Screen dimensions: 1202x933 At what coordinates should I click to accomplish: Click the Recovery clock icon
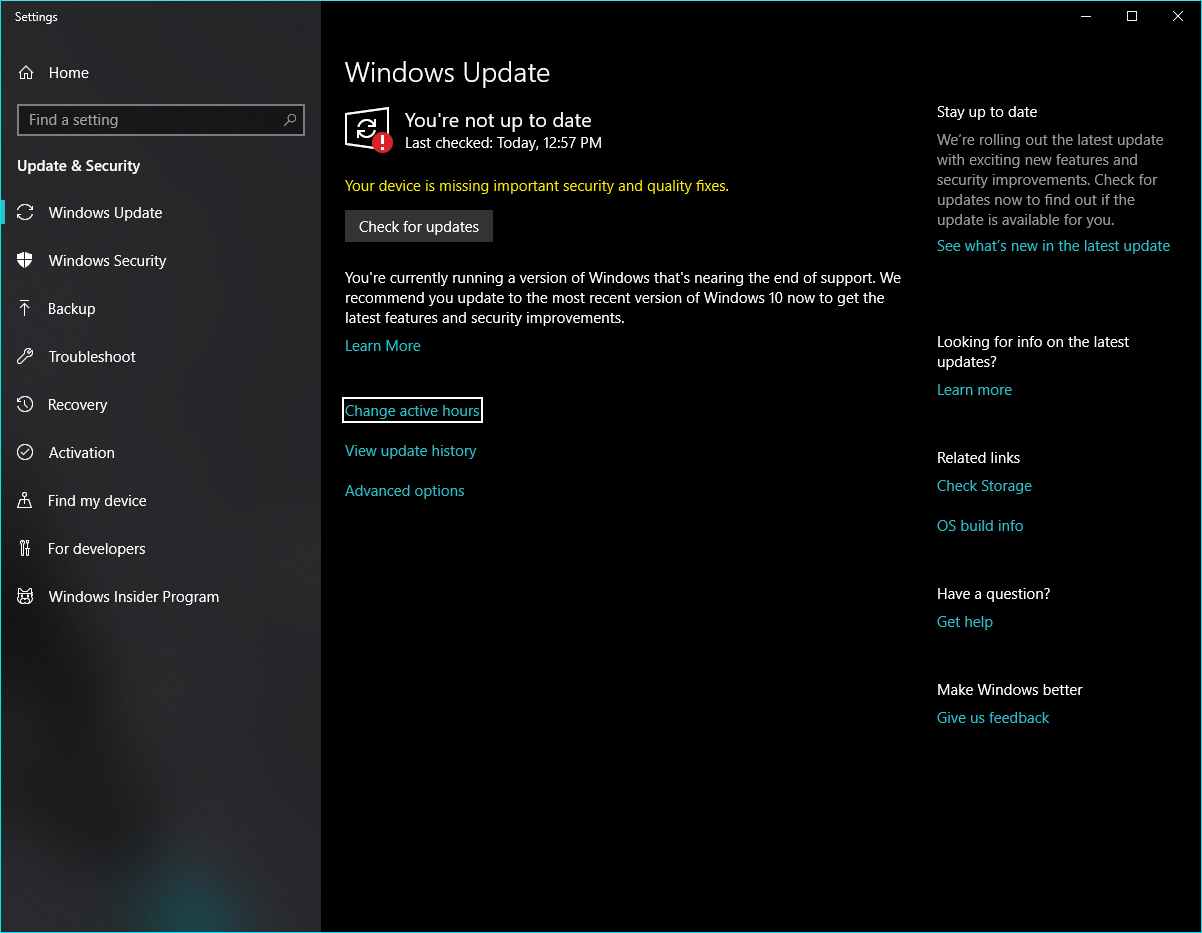pos(26,405)
